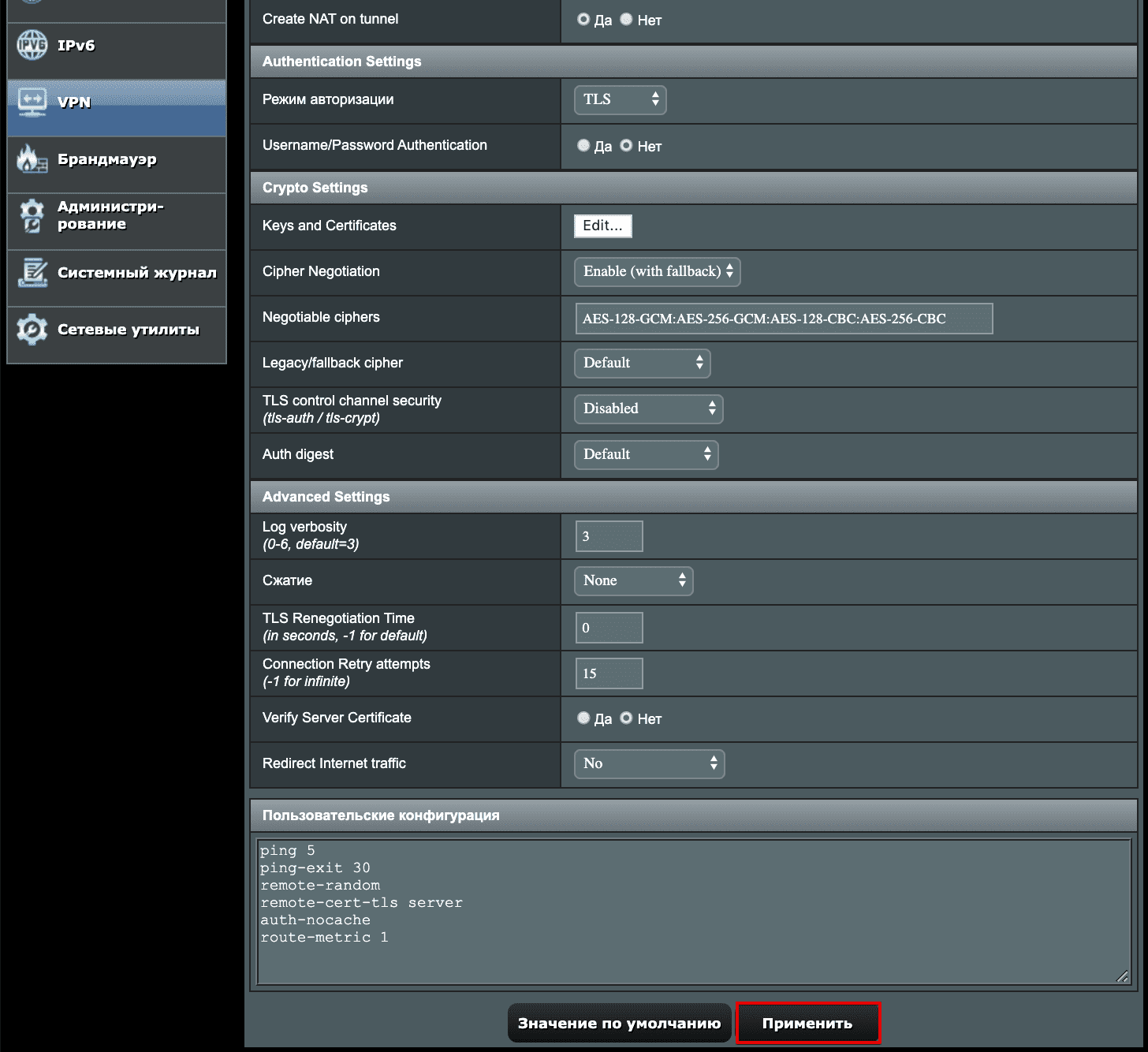
Task: Open the Auth digest selector
Action: [x=646, y=454]
